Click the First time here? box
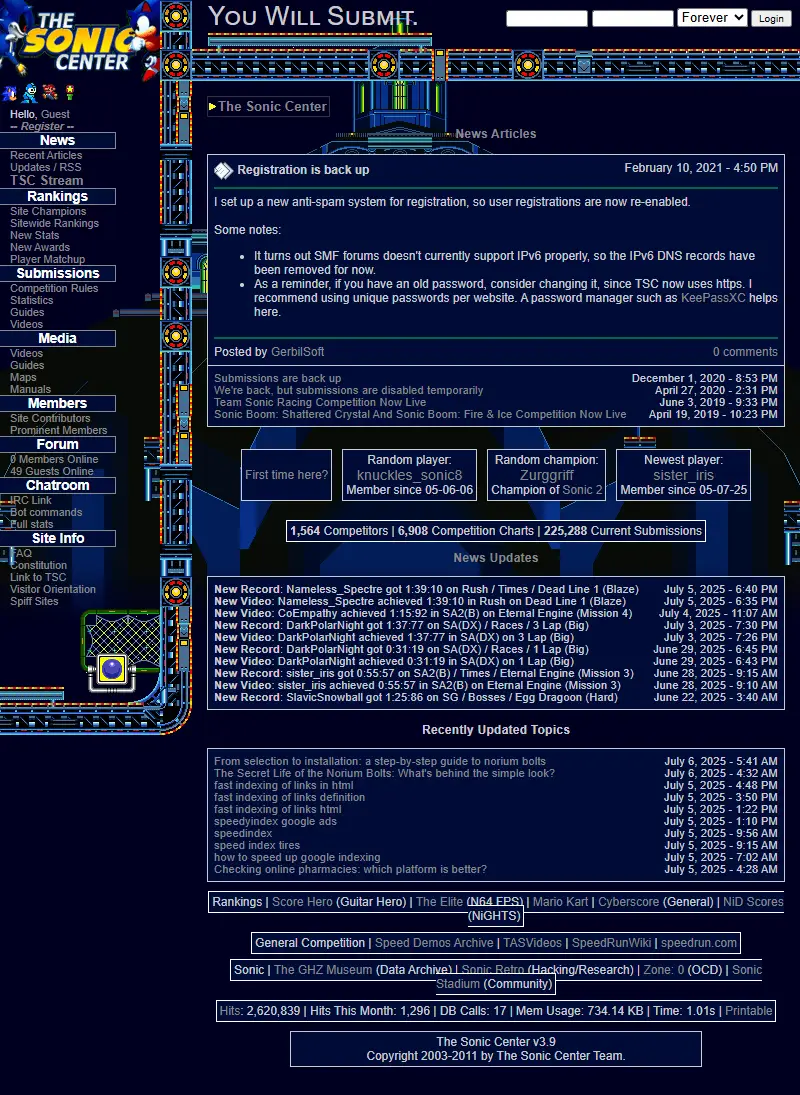800x1095 pixels. (x=286, y=475)
